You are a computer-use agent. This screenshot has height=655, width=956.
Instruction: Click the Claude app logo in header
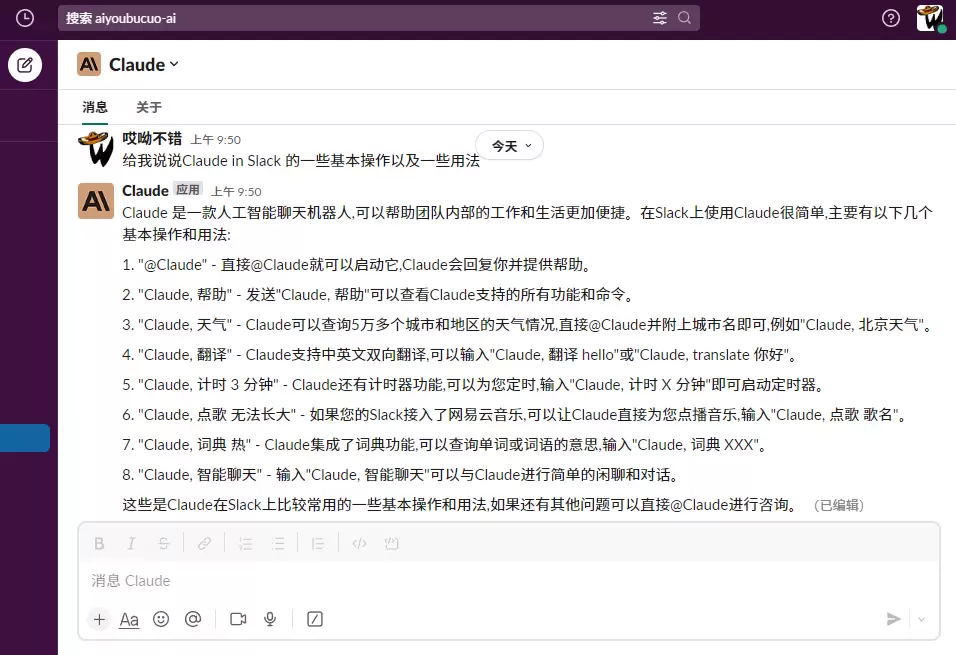pyautogui.click(x=89, y=64)
